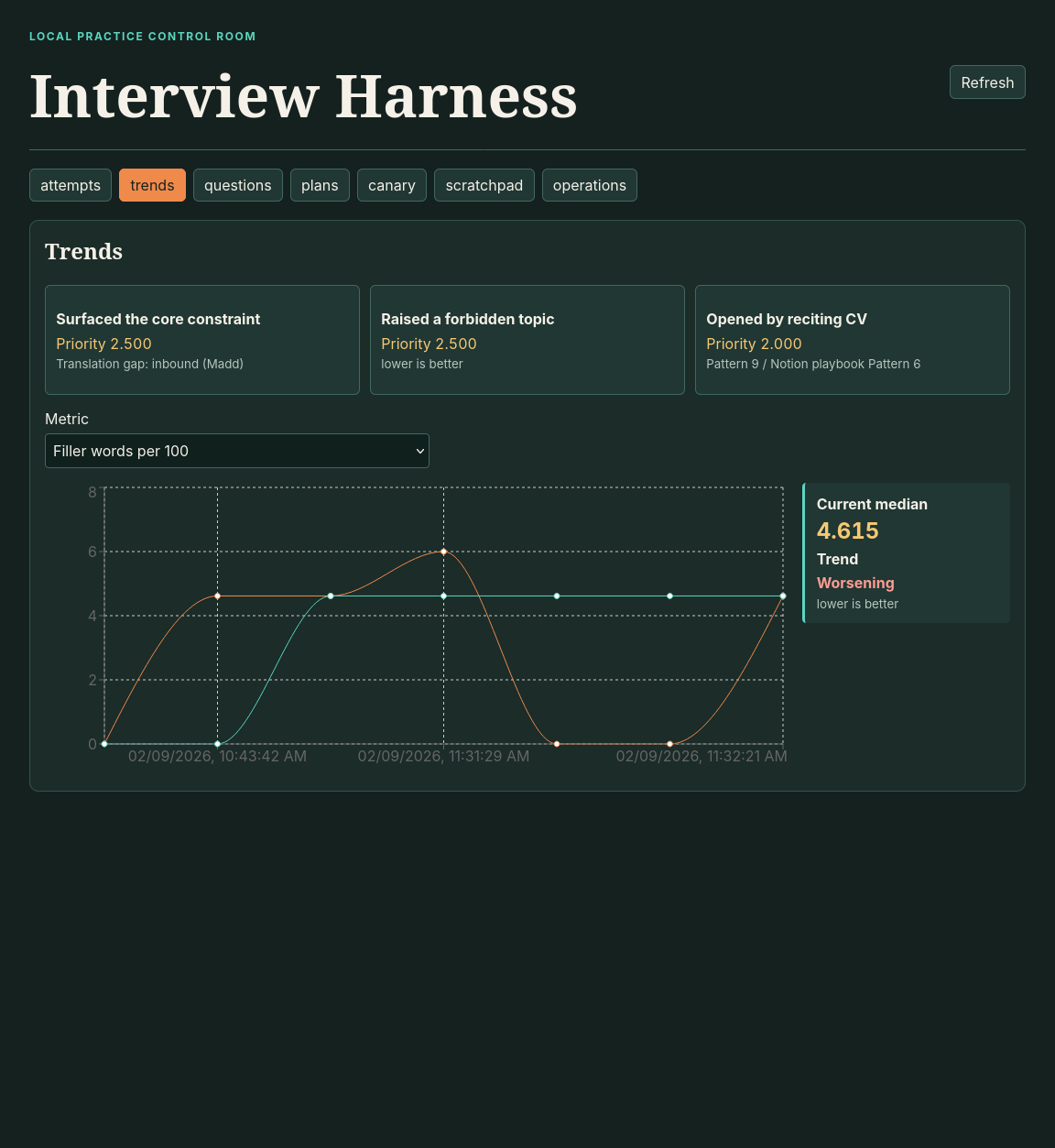Click the '02/09/2026, 11:31:29 AM' axis label
Image resolution: width=1055 pixels, height=1148 pixels.
(443, 756)
